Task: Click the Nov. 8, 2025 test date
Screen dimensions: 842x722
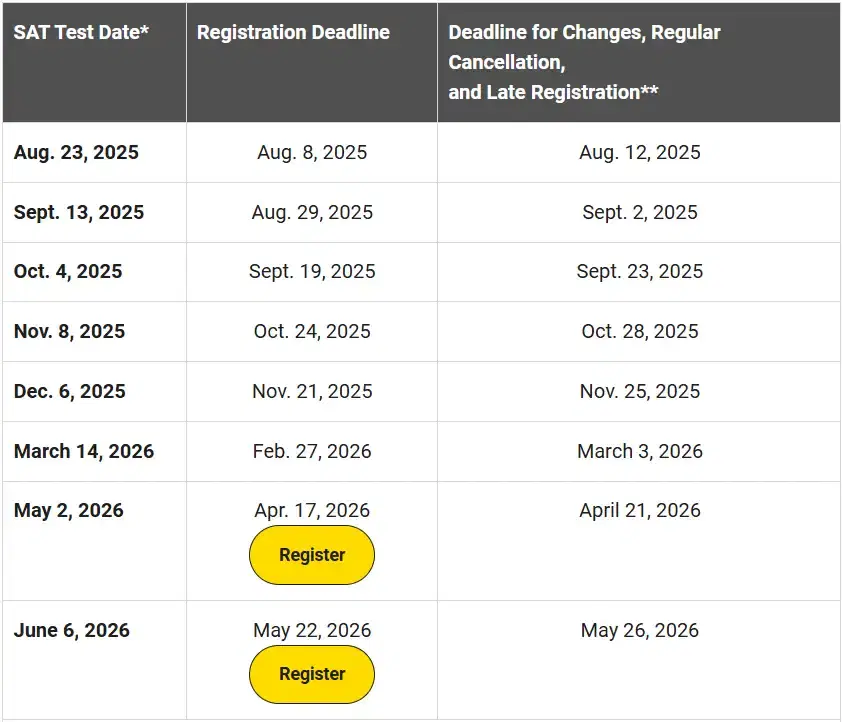Action: pyautogui.click(x=69, y=331)
